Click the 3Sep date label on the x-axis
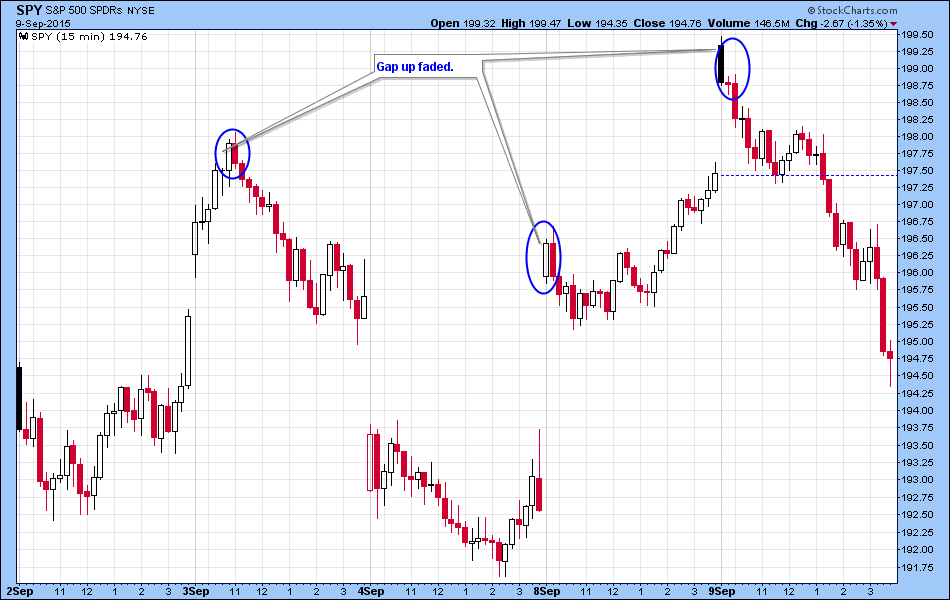 pyautogui.click(x=196, y=592)
